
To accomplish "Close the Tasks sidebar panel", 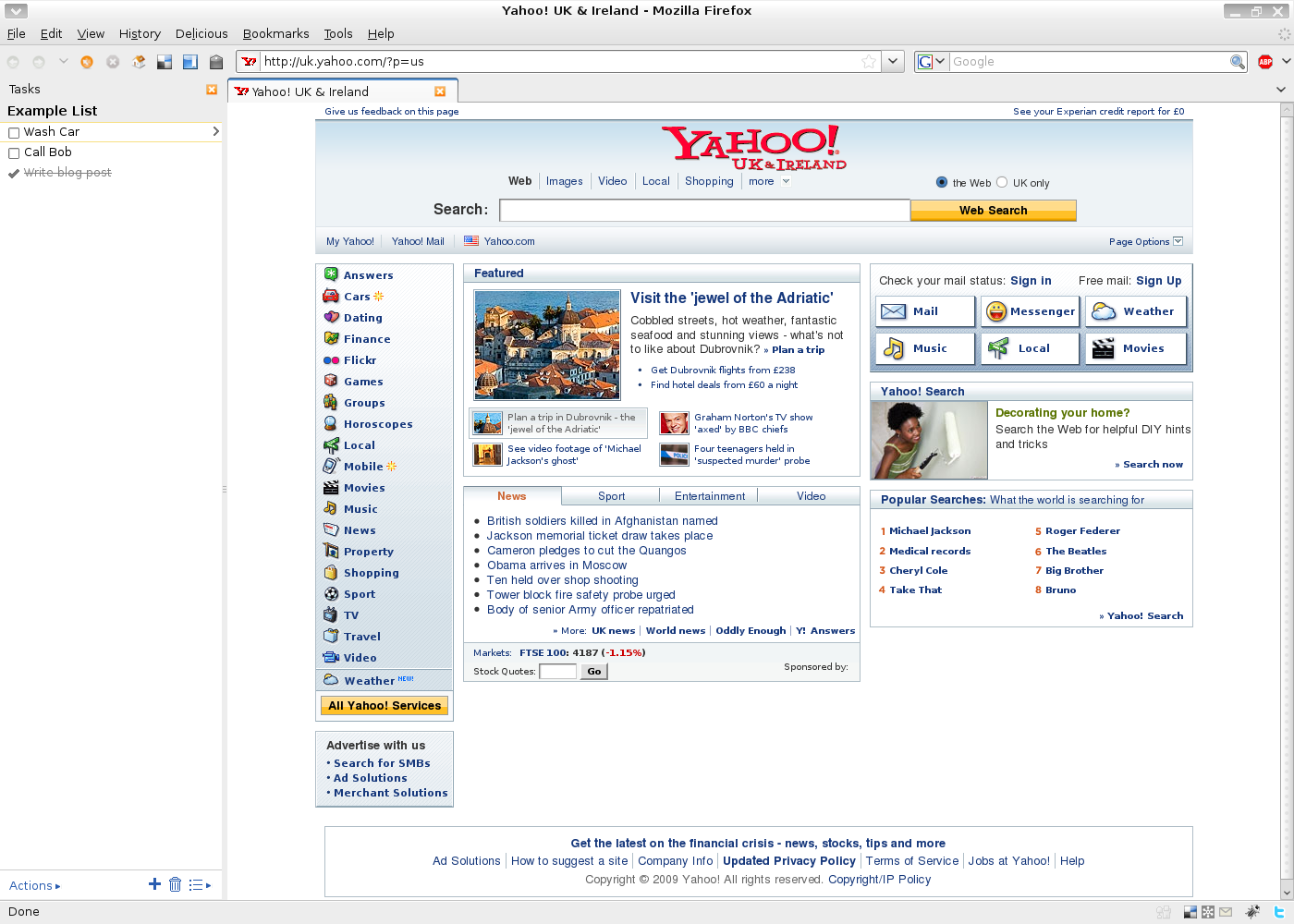I will (x=212, y=90).
